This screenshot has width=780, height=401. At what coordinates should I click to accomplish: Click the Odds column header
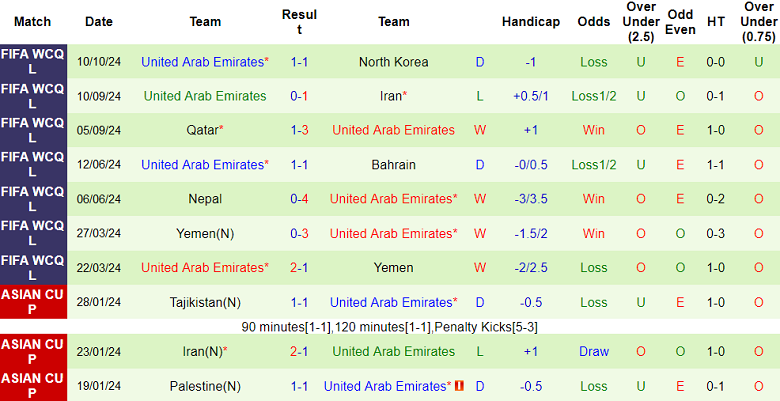(593, 21)
